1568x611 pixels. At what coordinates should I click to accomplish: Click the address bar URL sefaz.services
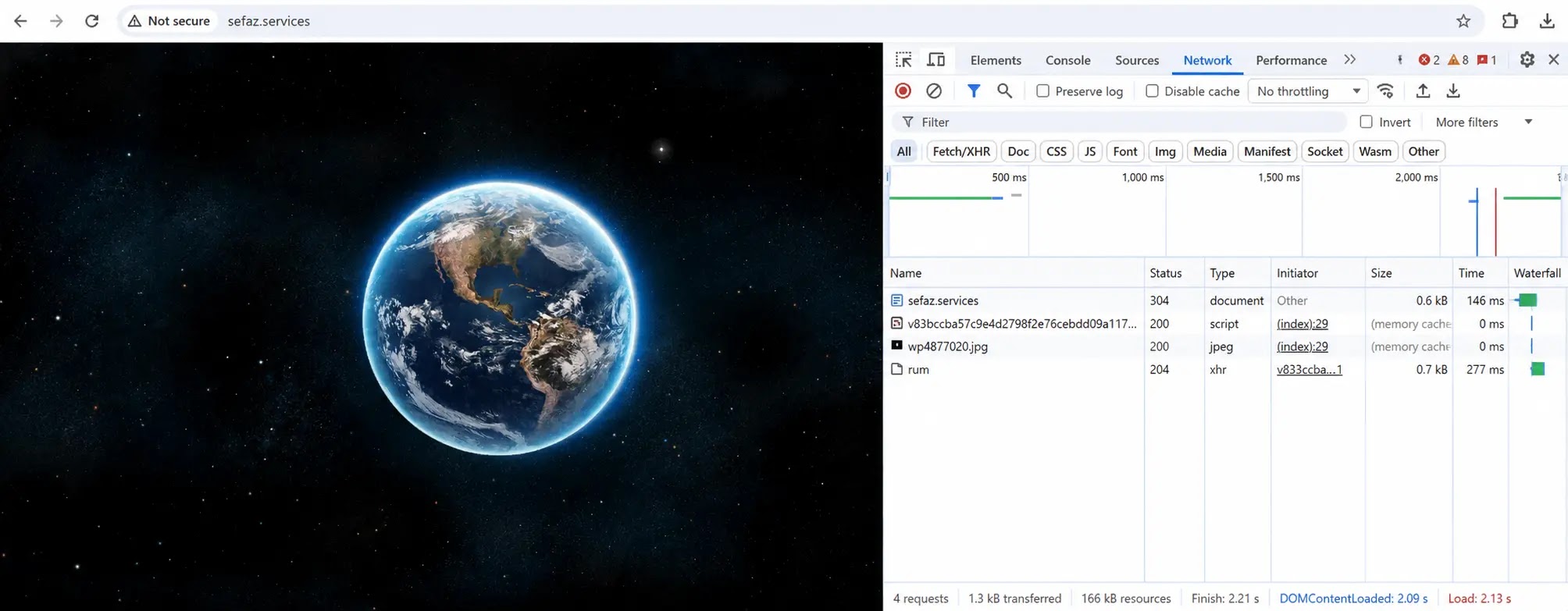269,21
